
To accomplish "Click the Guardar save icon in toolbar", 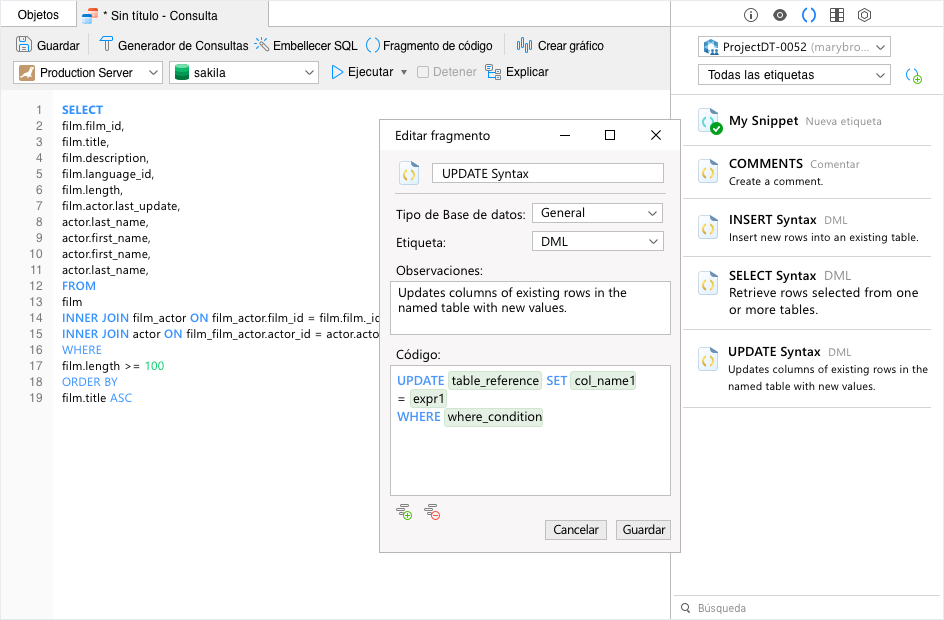I will pyautogui.click(x=24, y=45).
